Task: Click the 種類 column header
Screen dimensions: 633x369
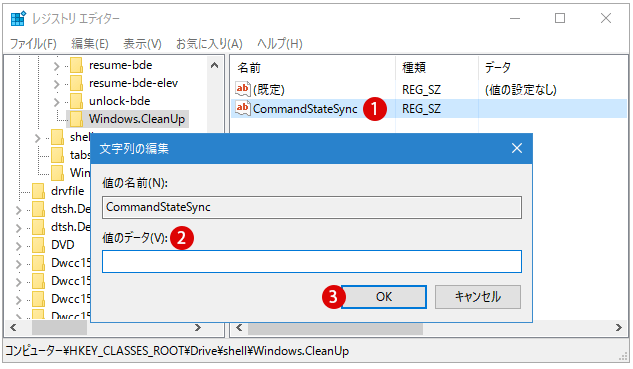Action: 437,67
